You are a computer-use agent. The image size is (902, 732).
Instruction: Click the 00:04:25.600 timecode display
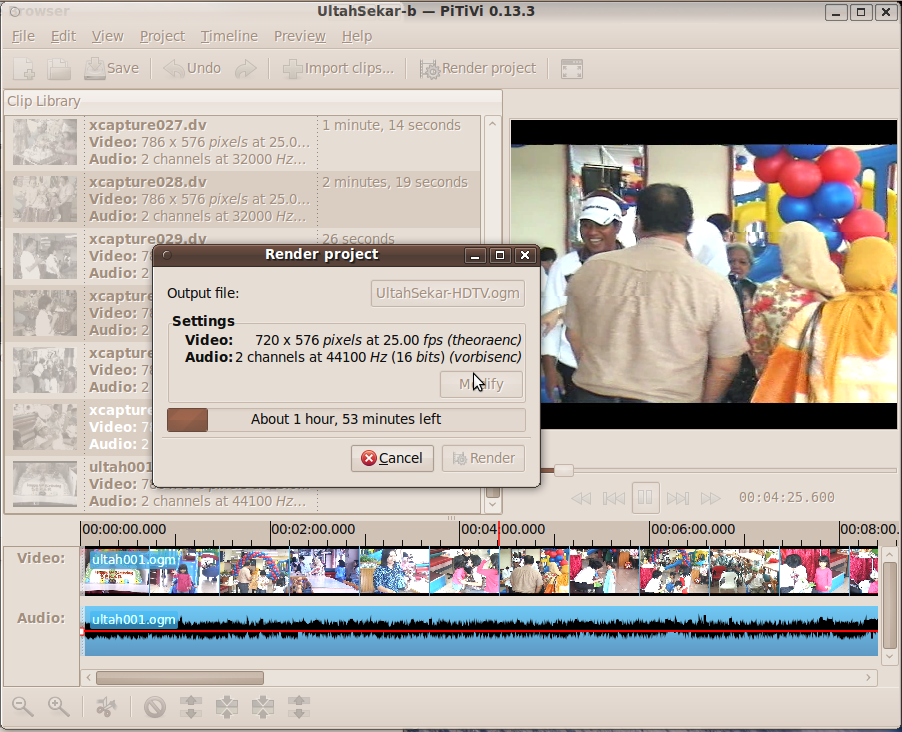click(786, 497)
